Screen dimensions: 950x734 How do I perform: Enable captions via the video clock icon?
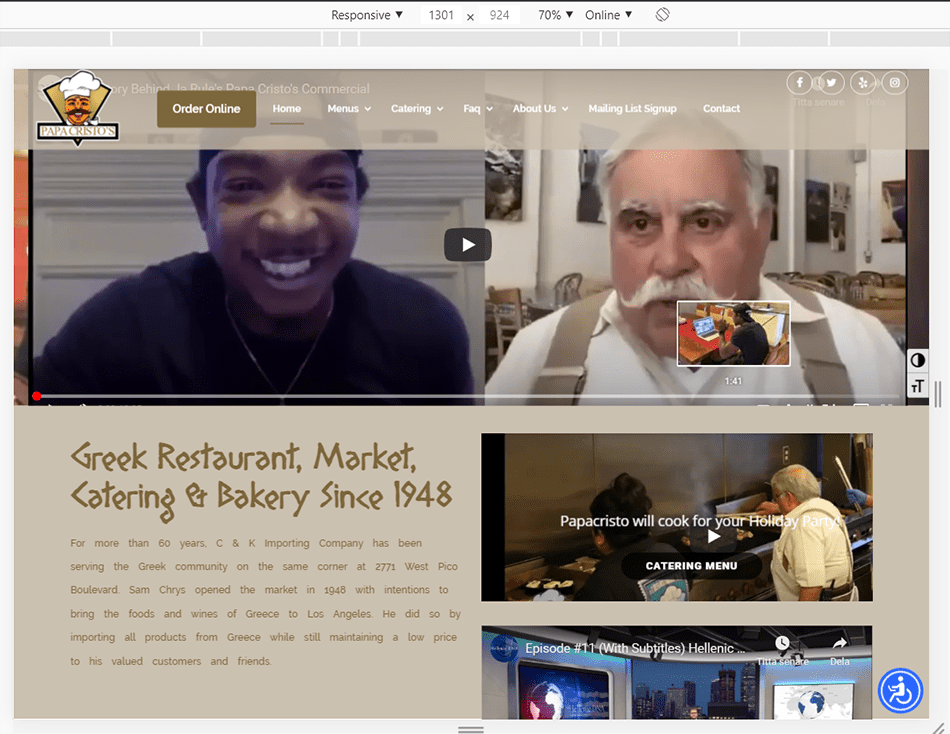(x=783, y=645)
